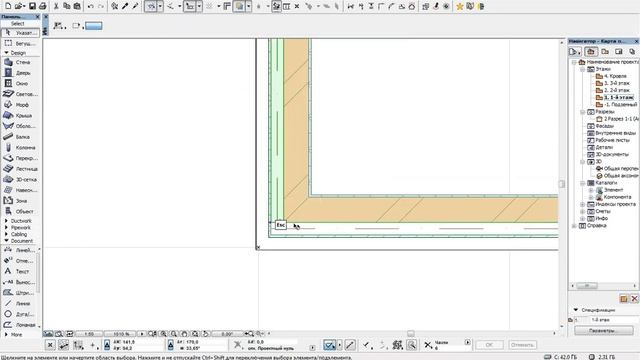Collapse the Этажи node in Navigator
Screen dimensions: 640x360
coord(582,69)
